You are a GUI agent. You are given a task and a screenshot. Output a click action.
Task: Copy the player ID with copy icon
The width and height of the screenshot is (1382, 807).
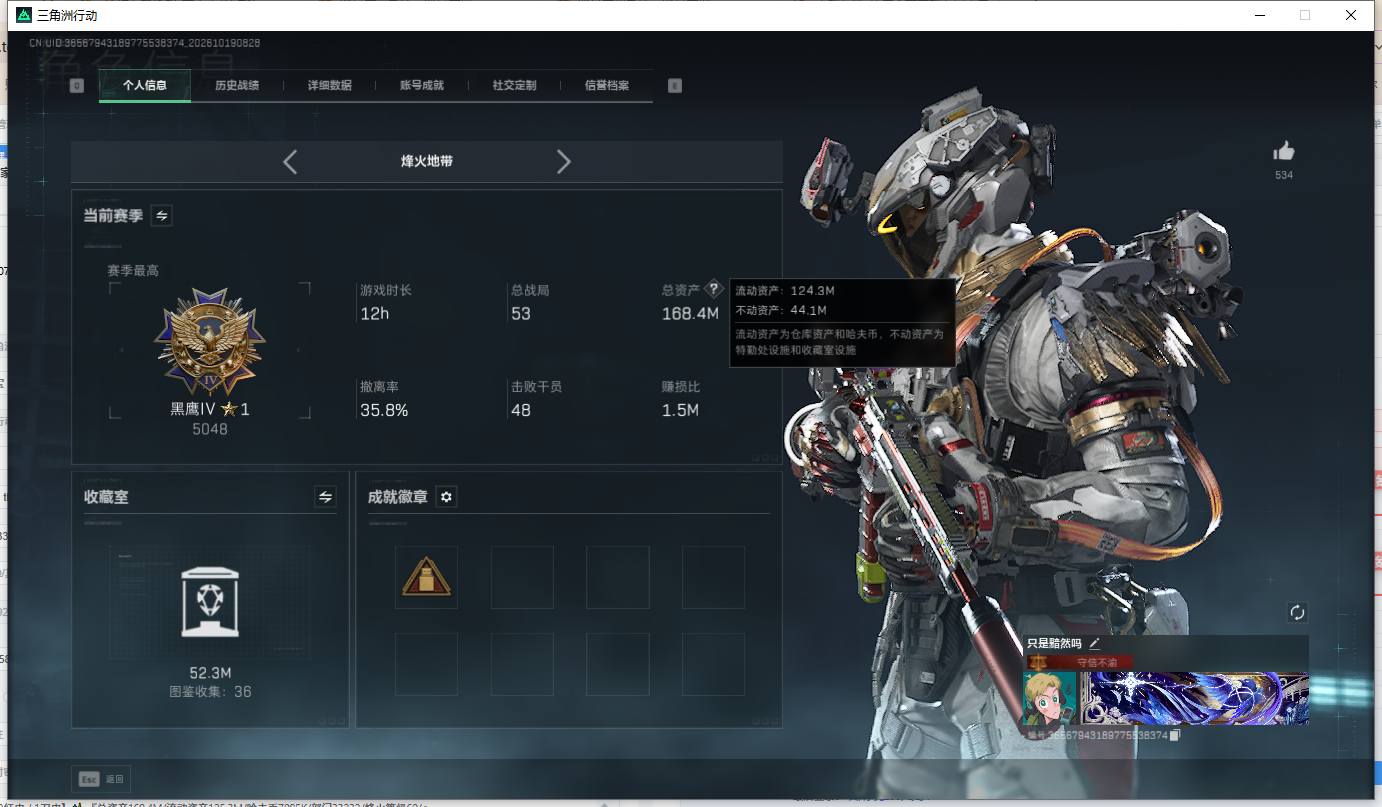coord(1175,735)
